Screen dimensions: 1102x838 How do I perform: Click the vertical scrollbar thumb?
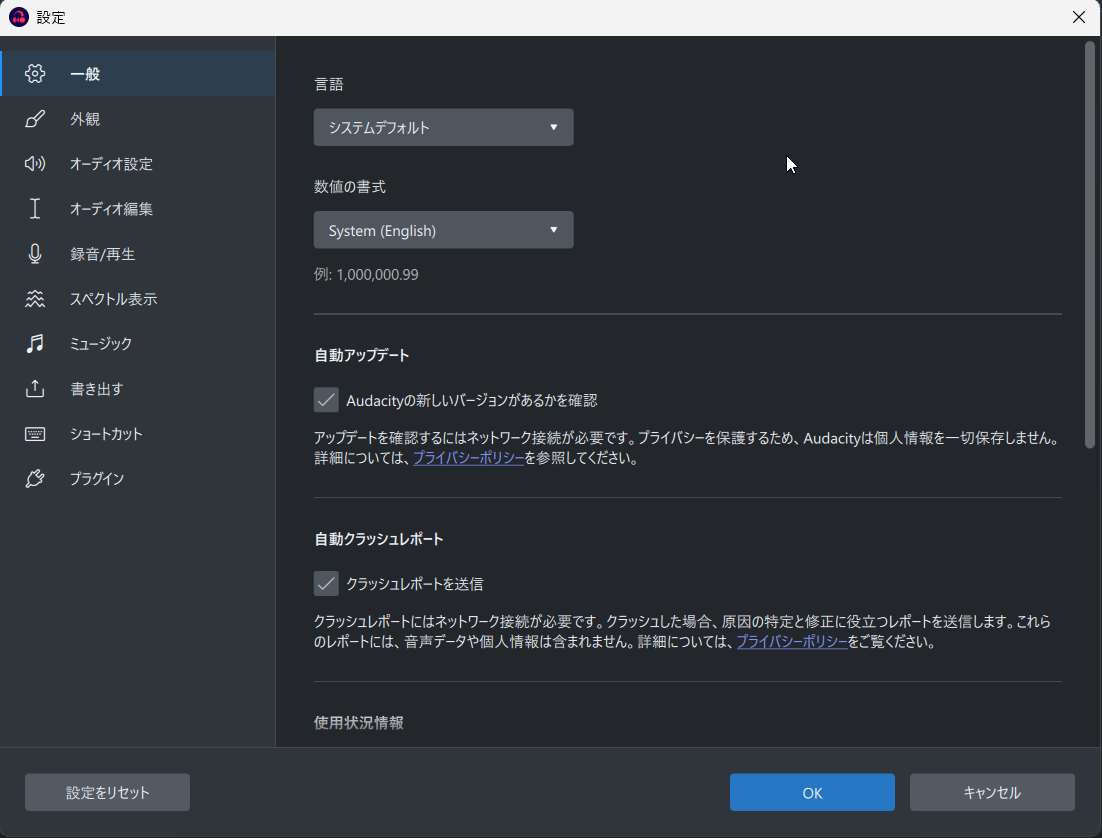(1089, 245)
